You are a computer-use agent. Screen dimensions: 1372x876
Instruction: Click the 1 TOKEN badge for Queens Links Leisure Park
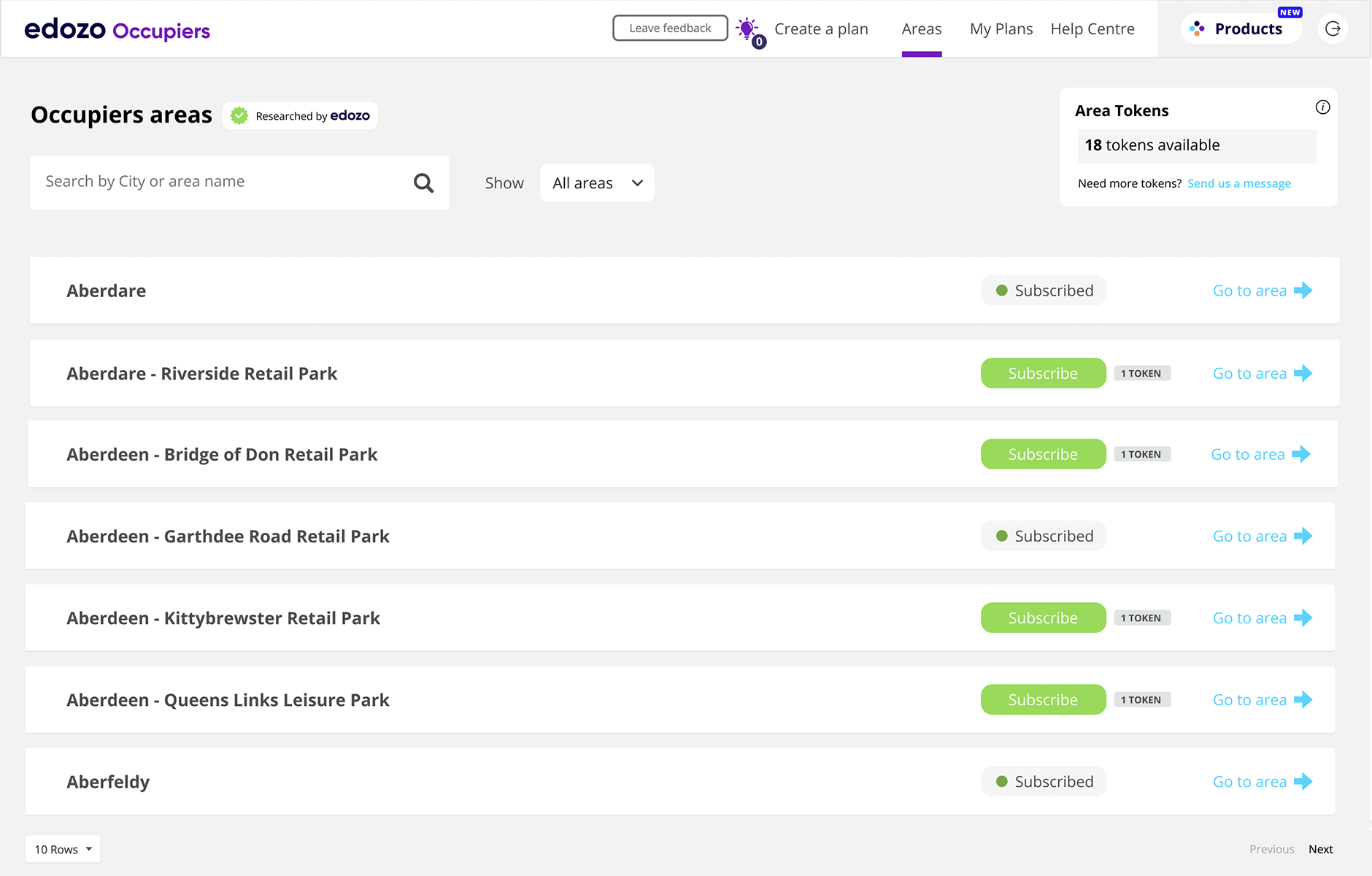point(1141,699)
